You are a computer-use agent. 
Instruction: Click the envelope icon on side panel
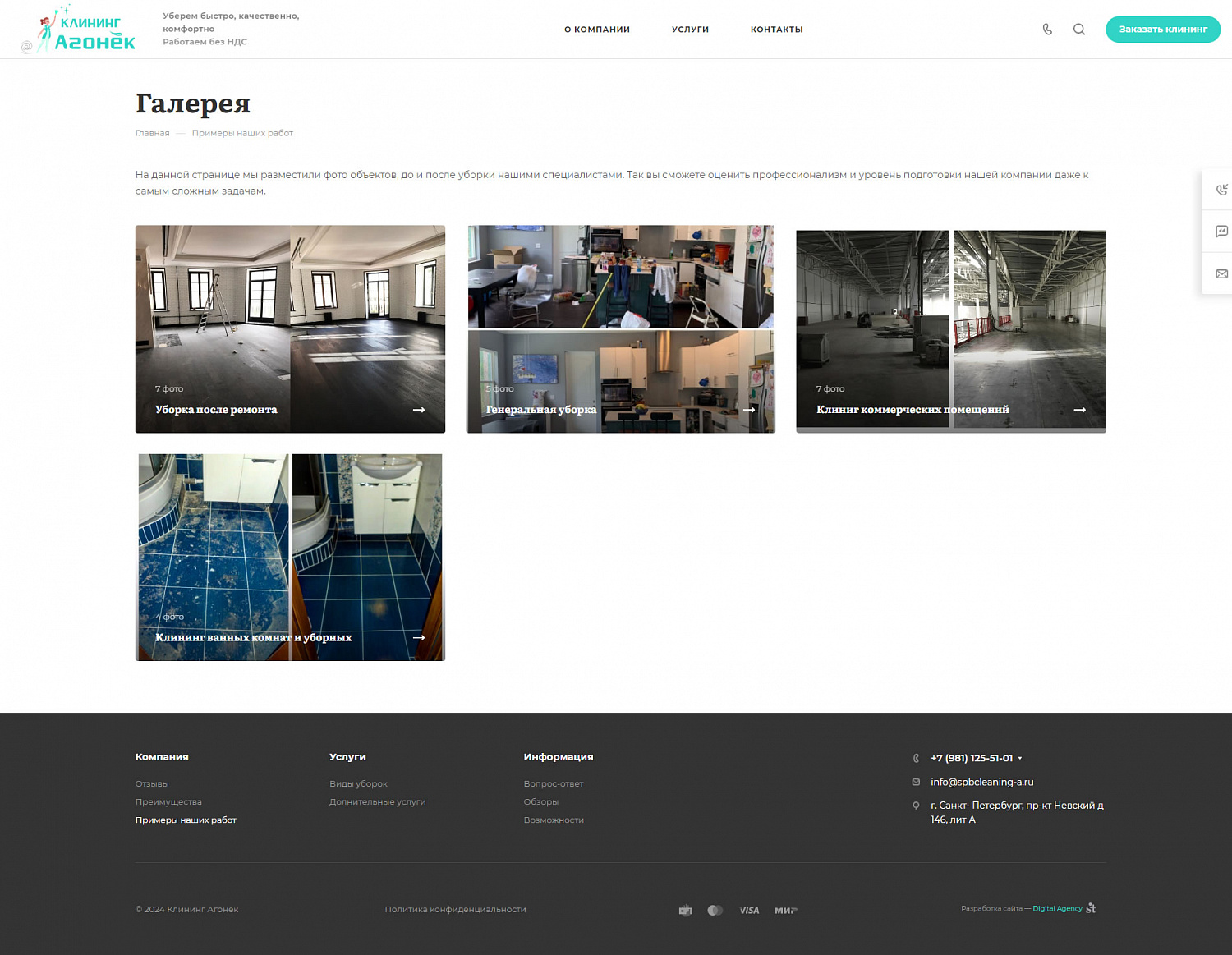[x=1221, y=274]
